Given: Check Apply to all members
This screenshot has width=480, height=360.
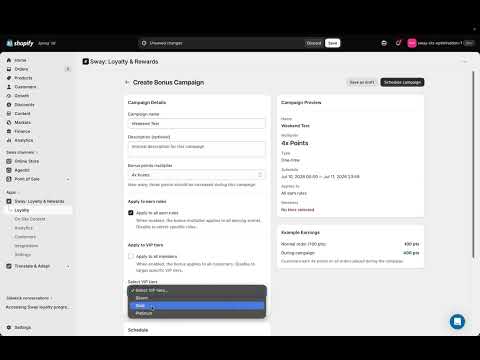Looking at the screenshot, I should tap(131, 256).
